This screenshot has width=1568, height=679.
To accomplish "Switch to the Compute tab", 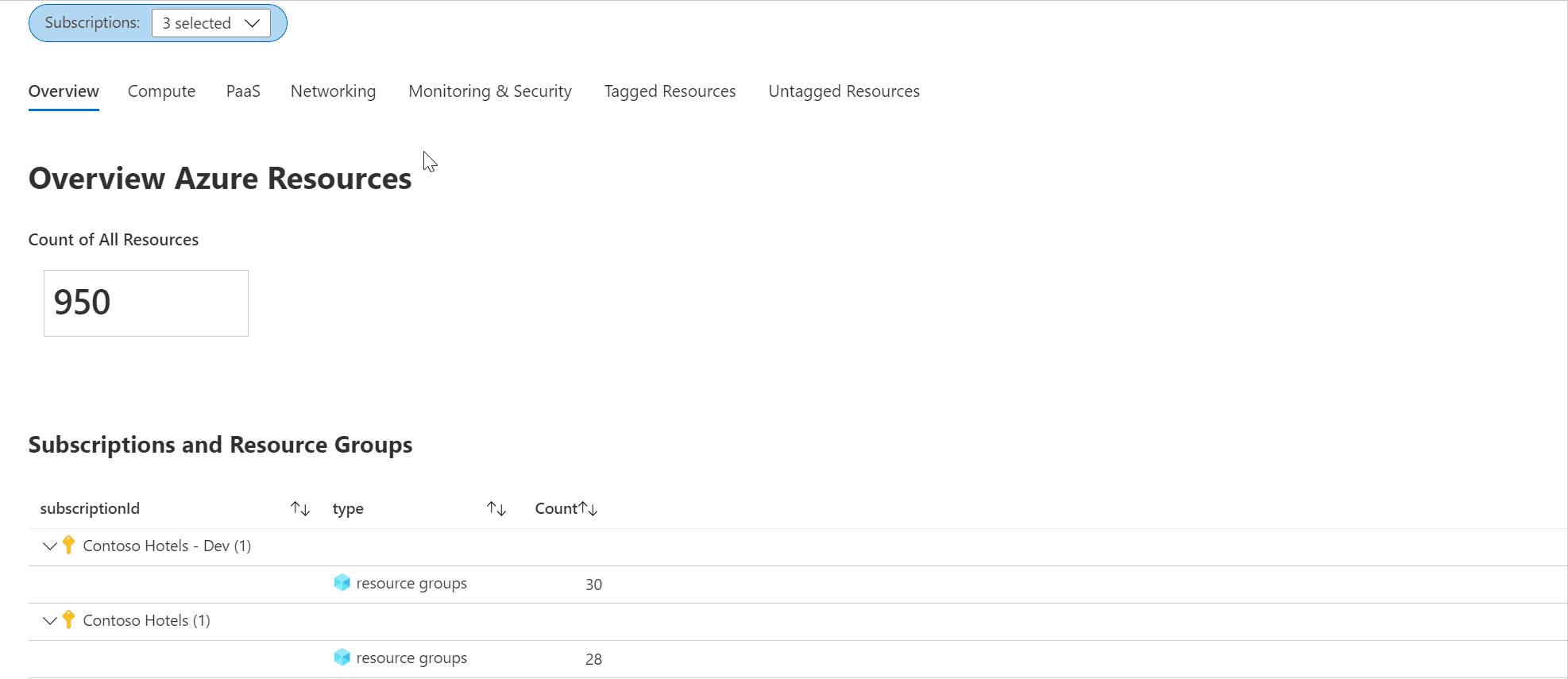I will click(x=161, y=91).
